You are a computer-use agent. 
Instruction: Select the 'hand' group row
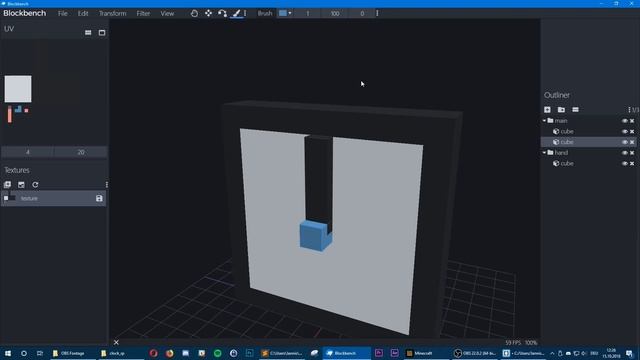pyautogui.click(x=589, y=153)
